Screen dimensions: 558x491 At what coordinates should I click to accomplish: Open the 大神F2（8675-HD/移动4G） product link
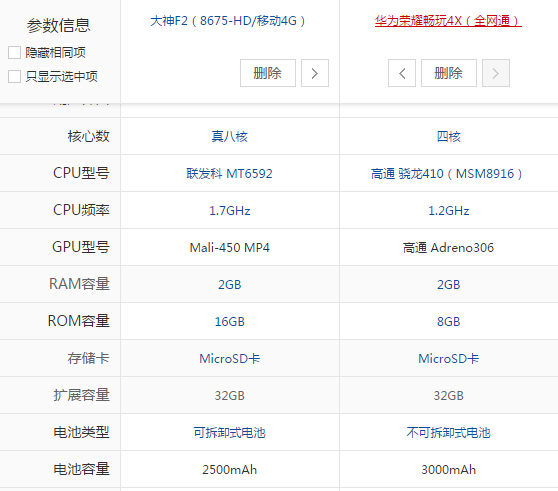(228, 21)
